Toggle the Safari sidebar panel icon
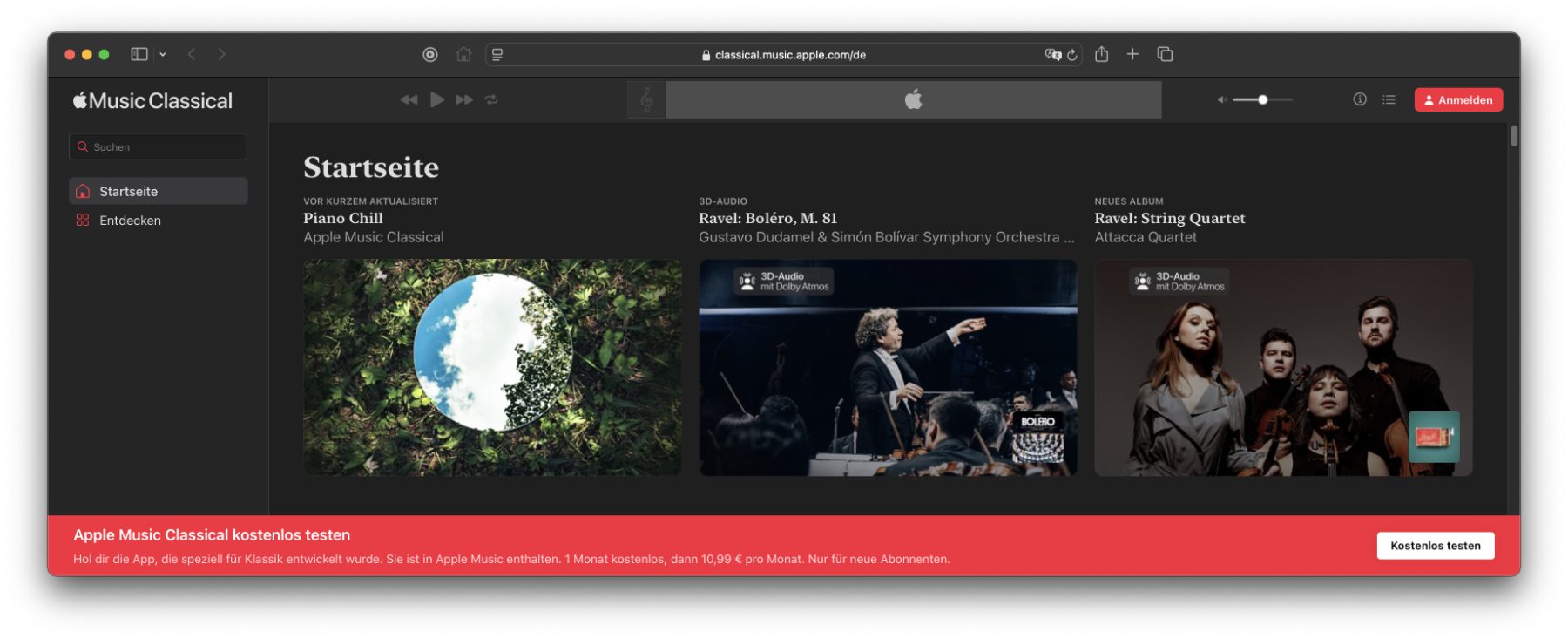 (139, 54)
